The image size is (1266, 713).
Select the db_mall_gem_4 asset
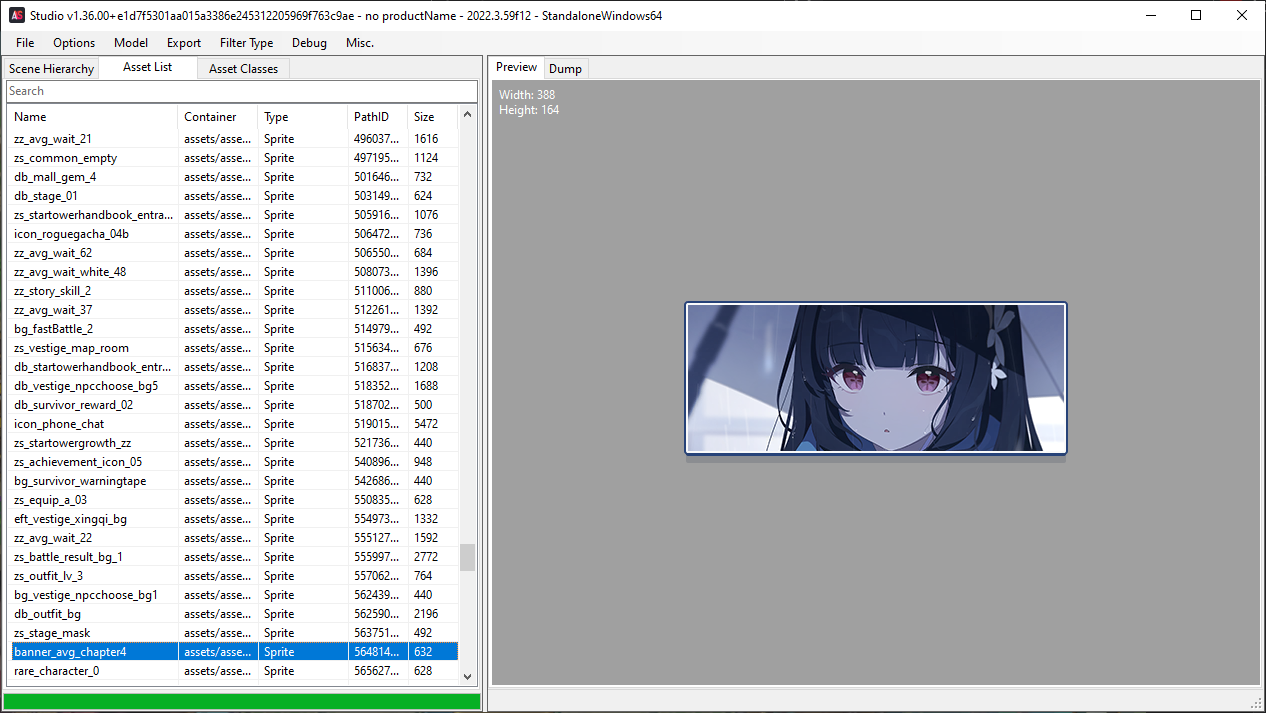point(233,177)
